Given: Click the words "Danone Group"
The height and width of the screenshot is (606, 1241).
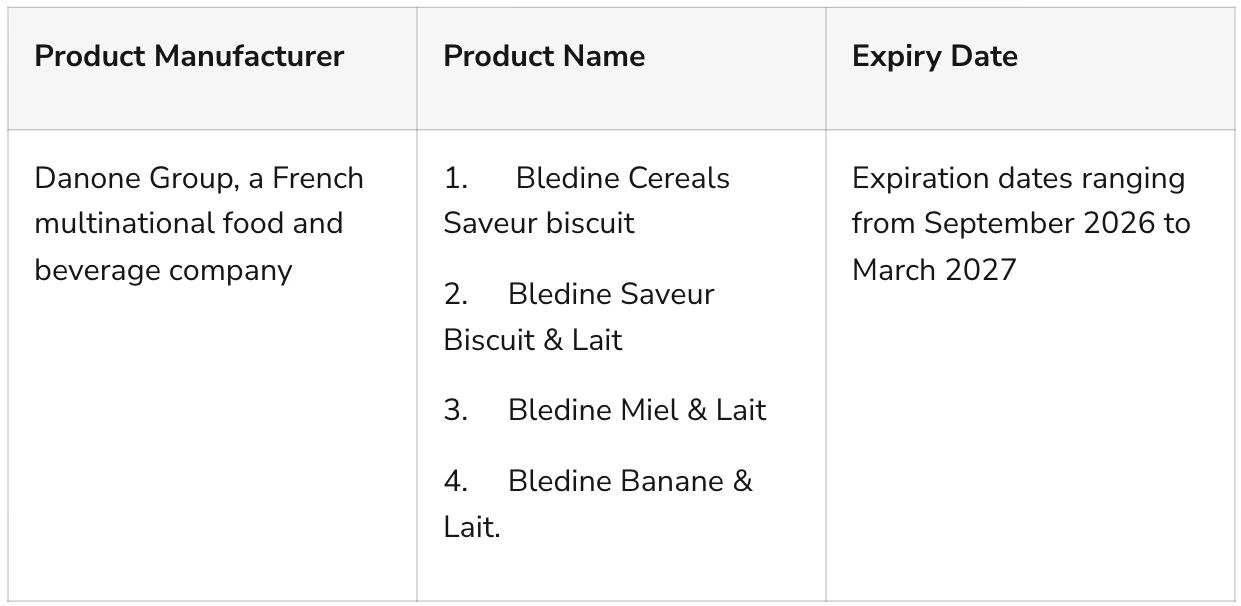Looking at the screenshot, I should click(129, 179).
